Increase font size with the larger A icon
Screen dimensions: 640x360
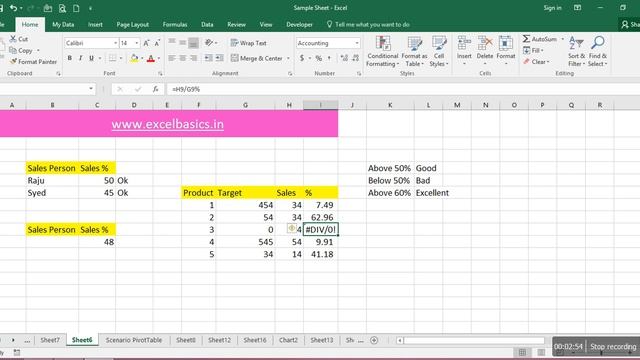point(146,43)
